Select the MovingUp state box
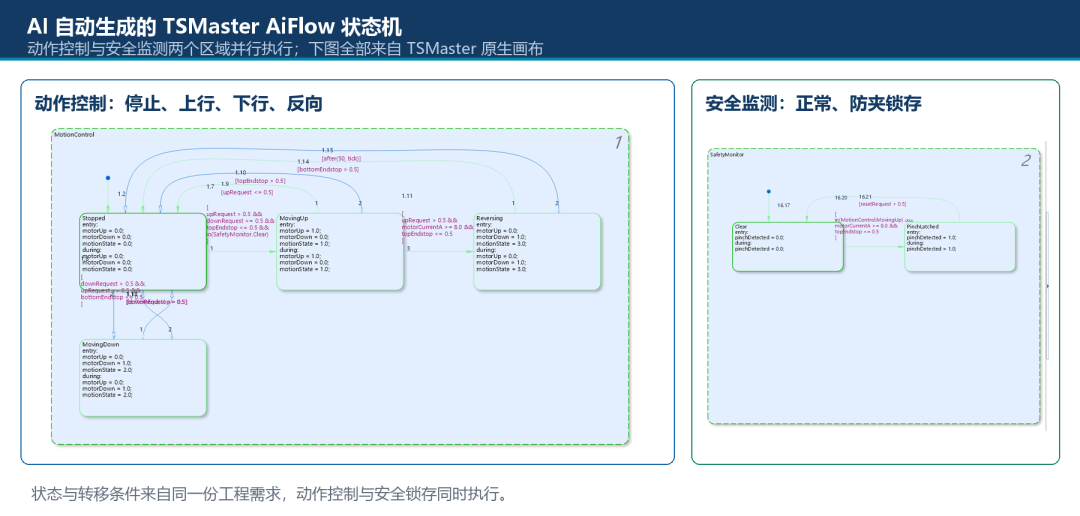This screenshot has width=1080, height=516. click(340, 251)
